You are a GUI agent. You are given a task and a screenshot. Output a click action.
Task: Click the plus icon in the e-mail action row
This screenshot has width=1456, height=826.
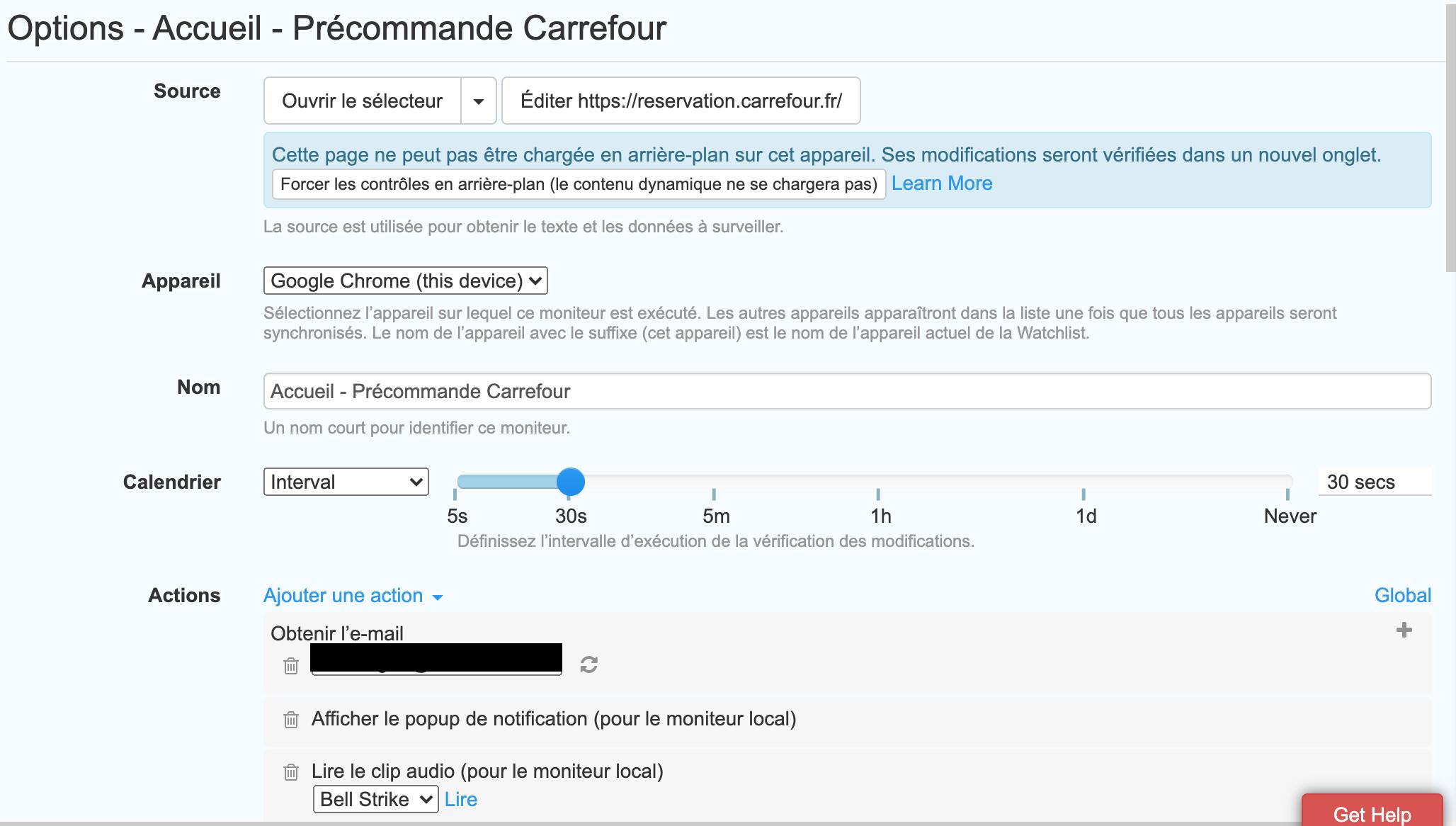tap(1404, 630)
